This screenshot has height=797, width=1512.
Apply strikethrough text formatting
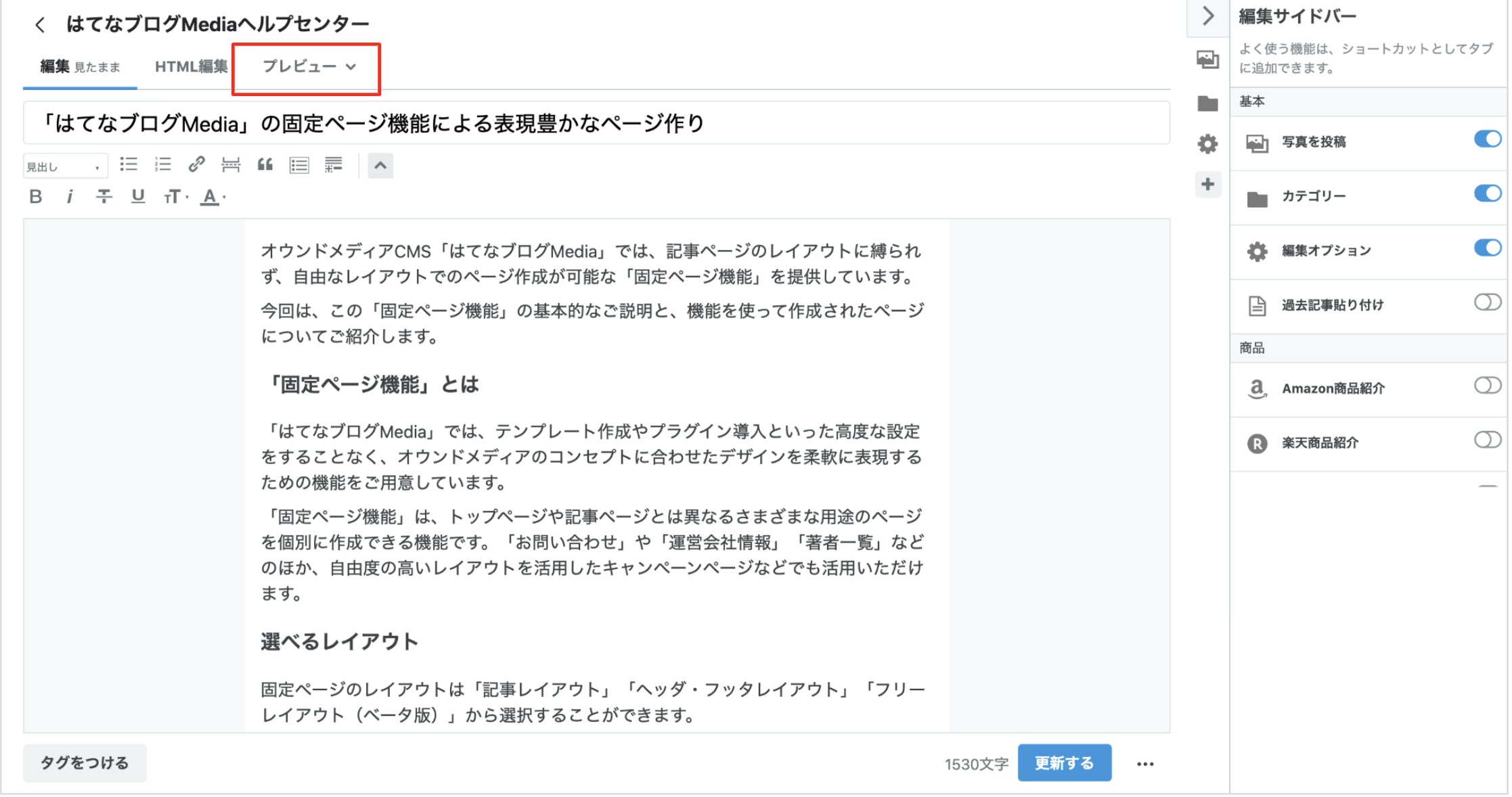pos(104,197)
